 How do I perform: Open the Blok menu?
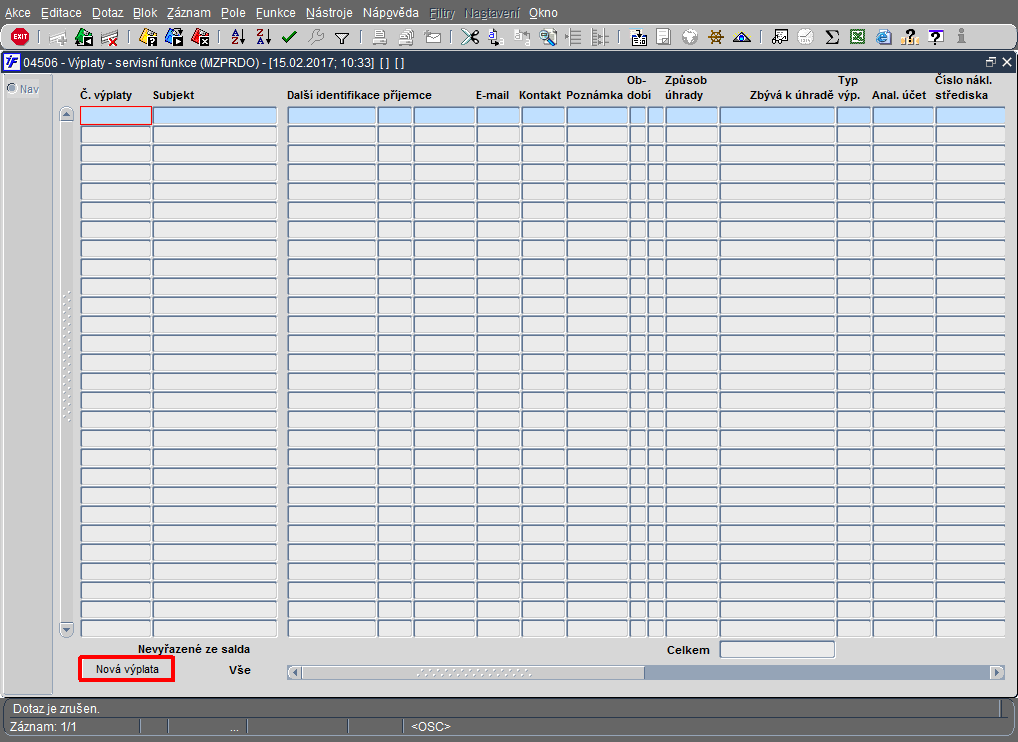[x=145, y=13]
